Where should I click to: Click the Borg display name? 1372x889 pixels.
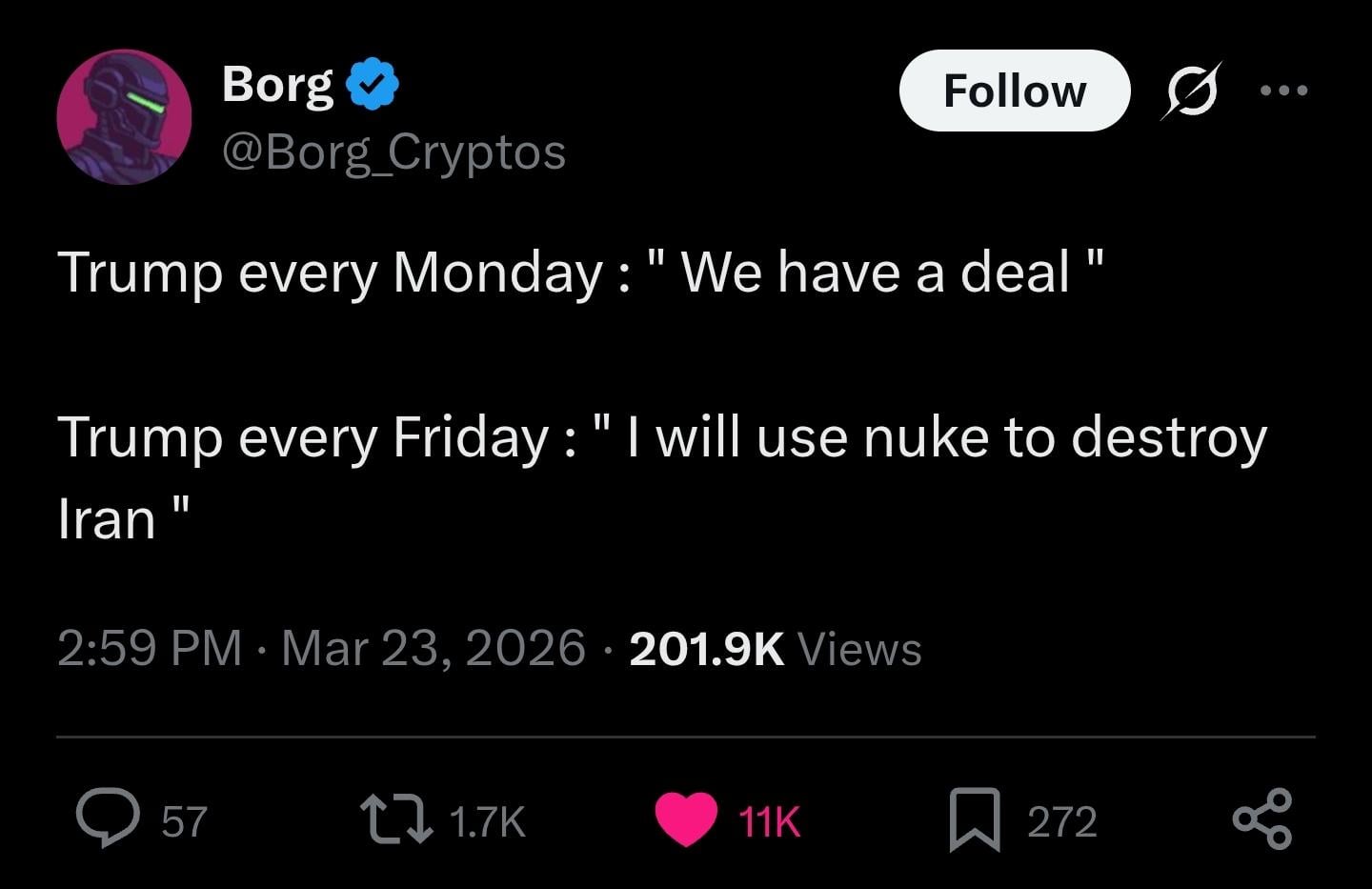click(277, 84)
